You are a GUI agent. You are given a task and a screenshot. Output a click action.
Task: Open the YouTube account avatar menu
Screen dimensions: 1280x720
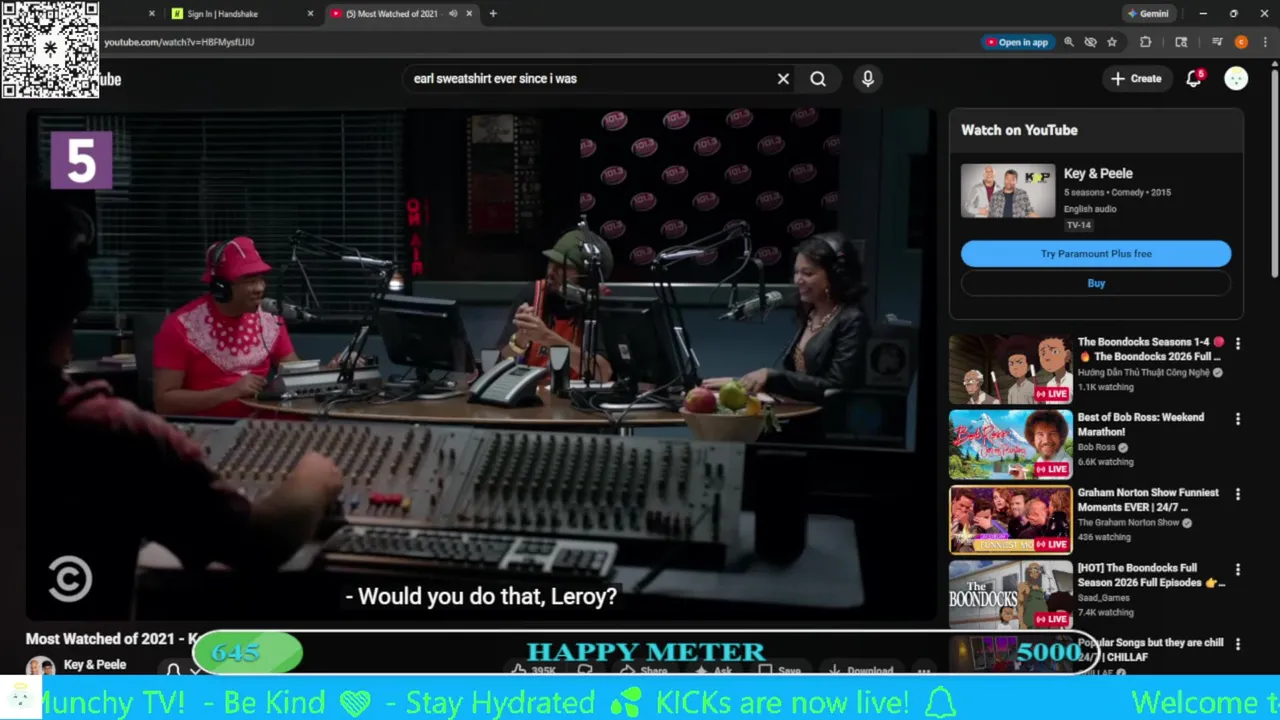tap(1236, 79)
